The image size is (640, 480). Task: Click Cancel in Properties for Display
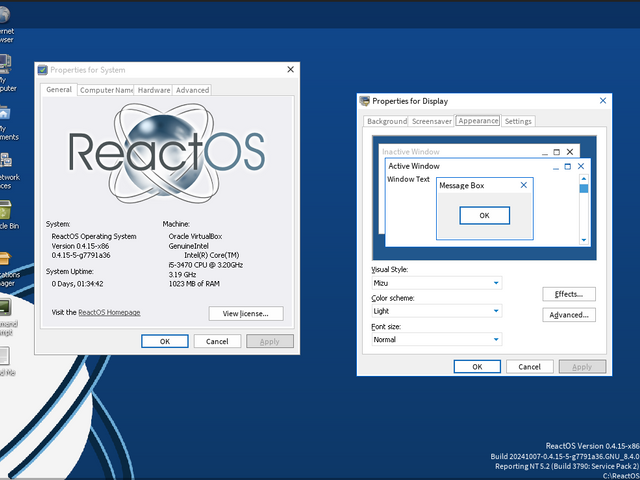tap(529, 367)
